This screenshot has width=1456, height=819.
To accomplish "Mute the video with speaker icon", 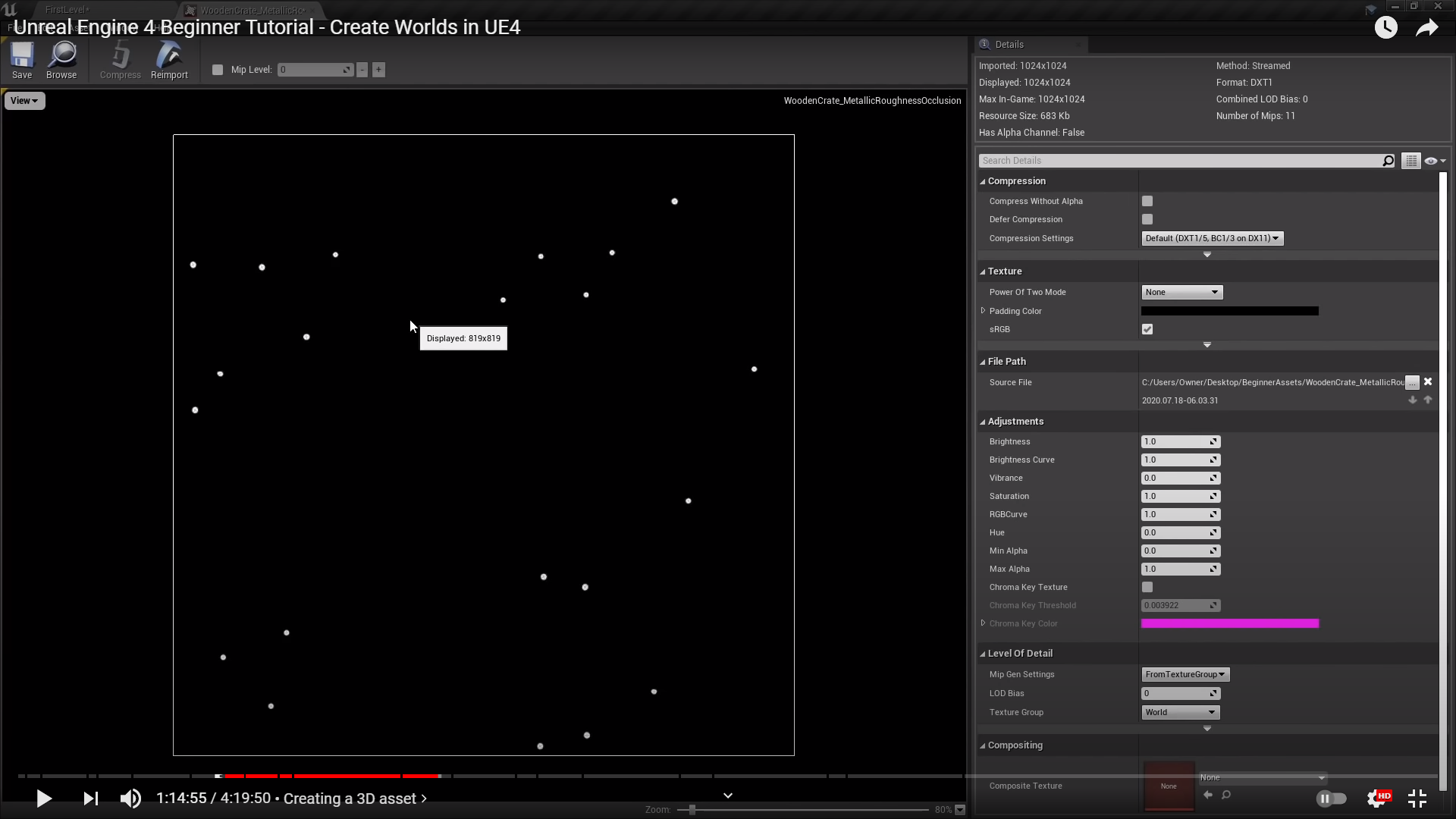I will [130, 799].
